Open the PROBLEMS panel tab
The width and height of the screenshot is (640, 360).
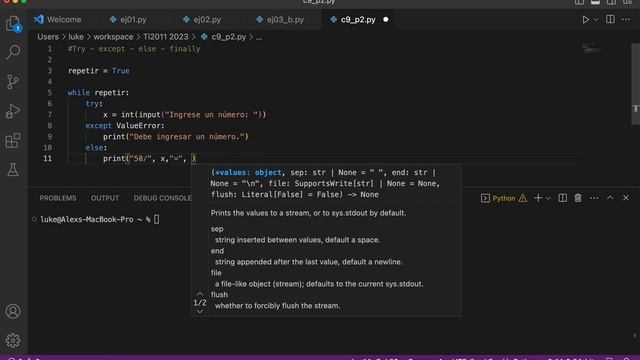pyautogui.click(x=58, y=198)
